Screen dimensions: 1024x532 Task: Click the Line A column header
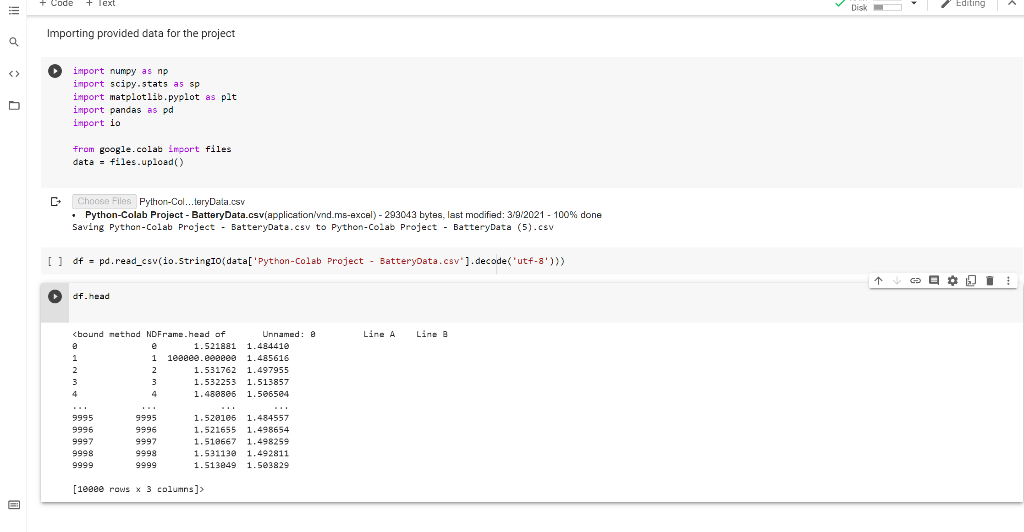(x=379, y=334)
